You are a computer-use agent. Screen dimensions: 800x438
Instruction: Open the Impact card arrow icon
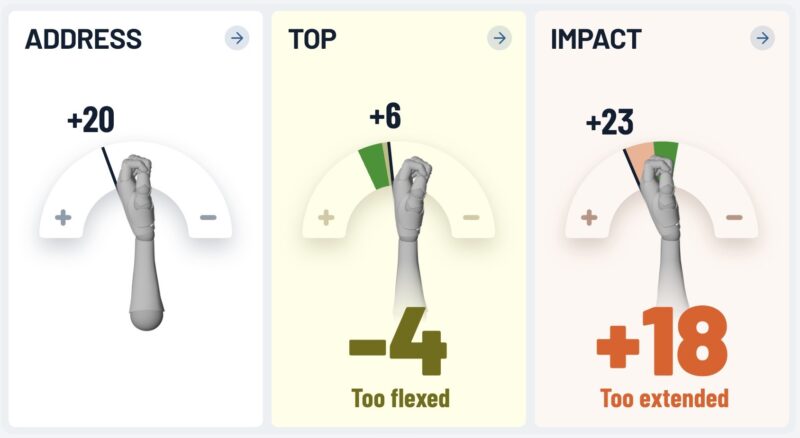(763, 38)
